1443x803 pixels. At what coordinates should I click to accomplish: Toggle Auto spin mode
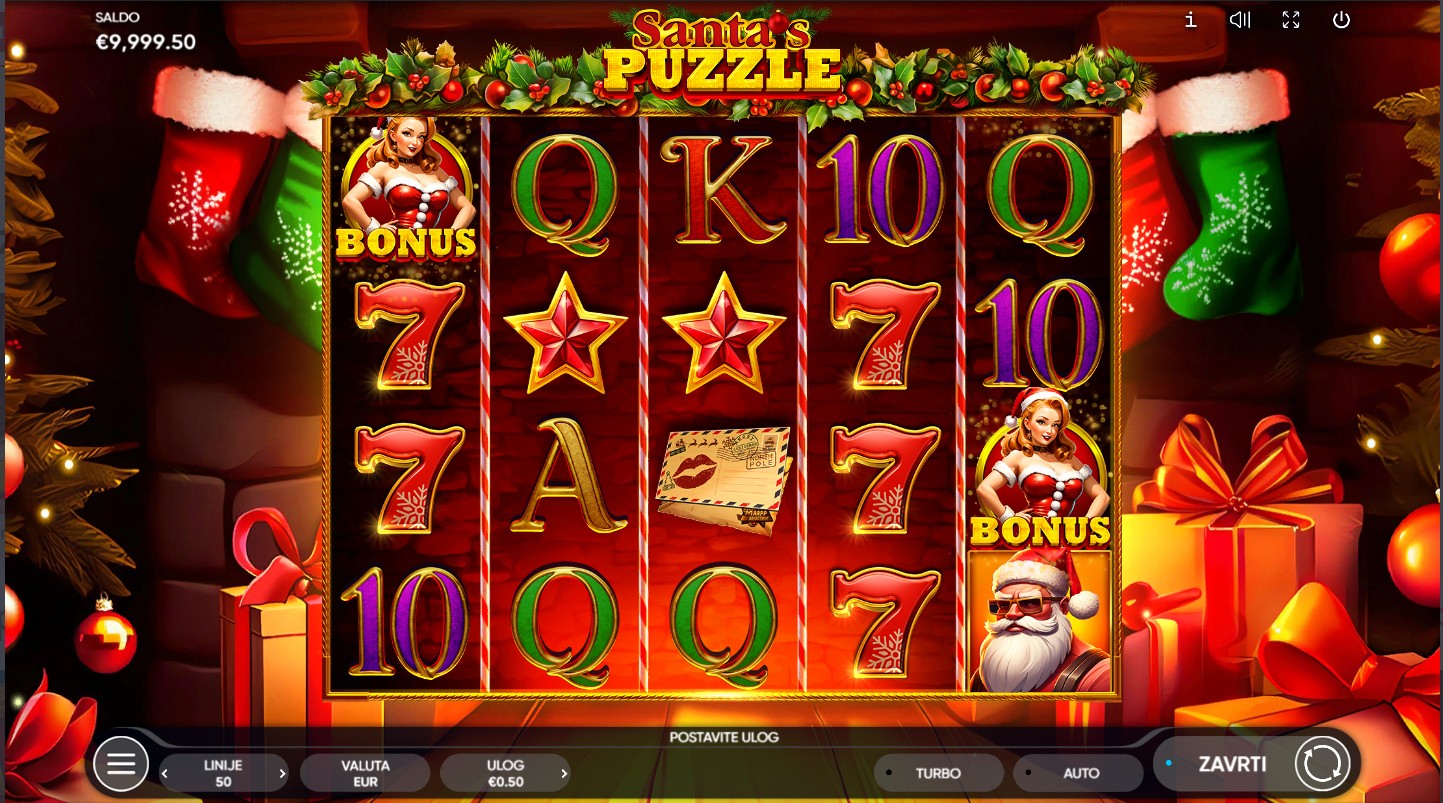pyautogui.click(x=1078, y=773)
